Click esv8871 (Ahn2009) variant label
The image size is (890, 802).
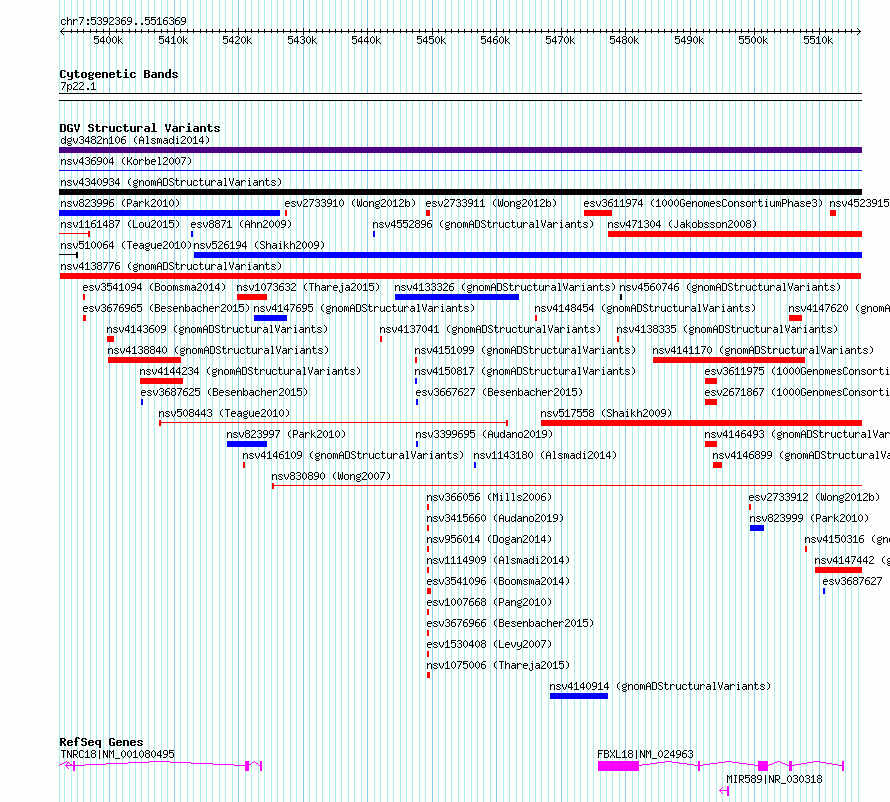point(241,224)
